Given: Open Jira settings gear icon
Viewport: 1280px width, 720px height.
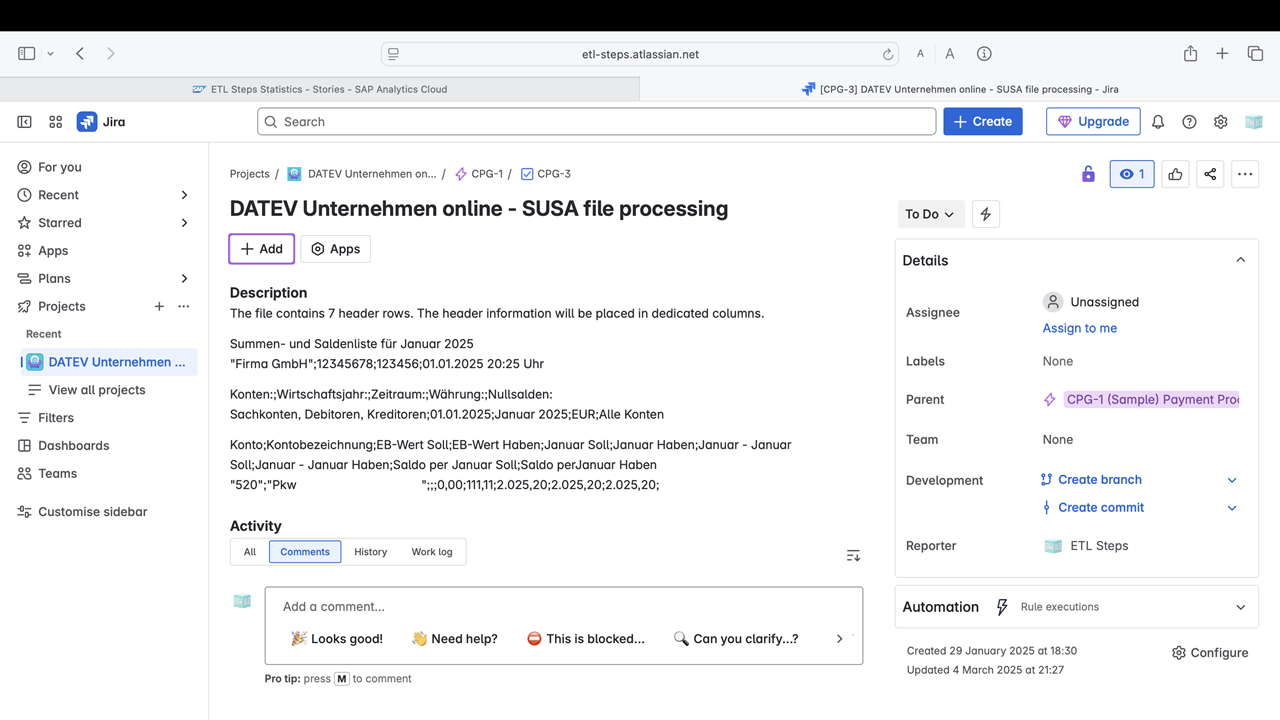Looking at the screenshot, I should click(1220, 121).
